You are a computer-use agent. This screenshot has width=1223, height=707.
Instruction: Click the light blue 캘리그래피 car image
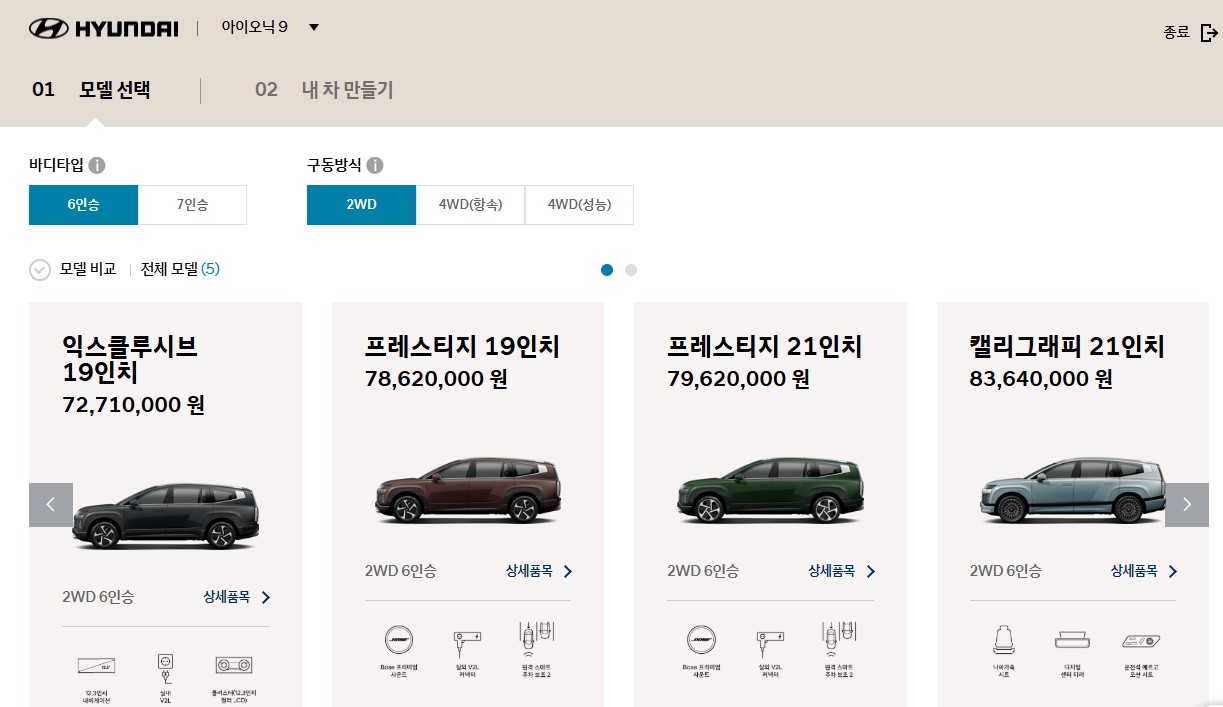point(1072,491)
